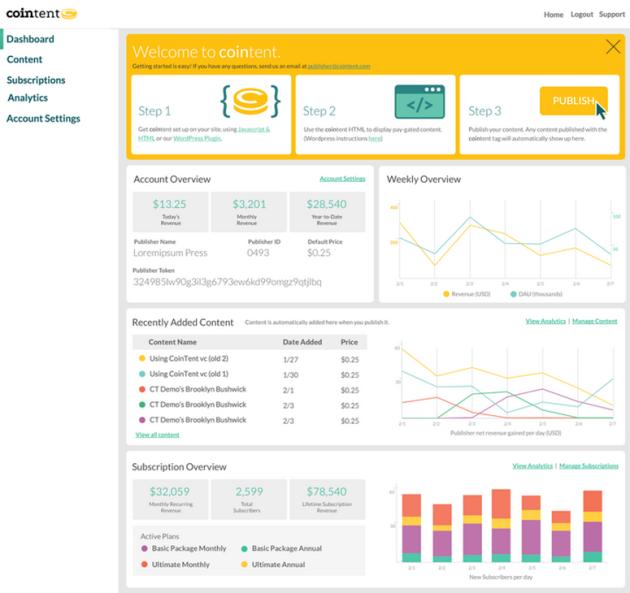The height and width of the screenshot is (593, 630).
Task: Click the $0.25 Default Price value
Action: point(319,253)
